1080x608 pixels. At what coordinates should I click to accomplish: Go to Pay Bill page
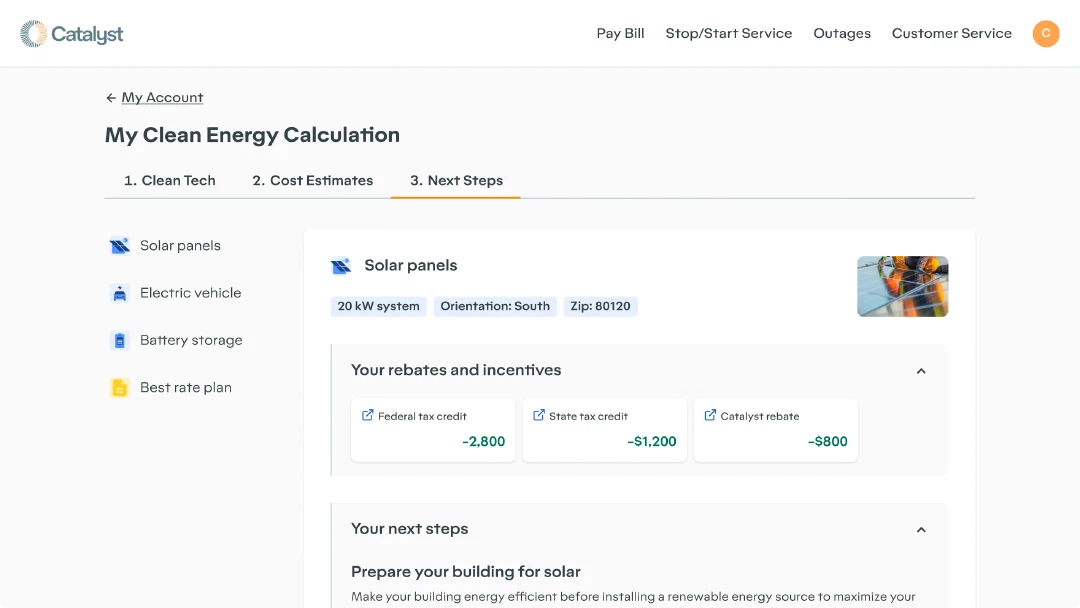621,34
